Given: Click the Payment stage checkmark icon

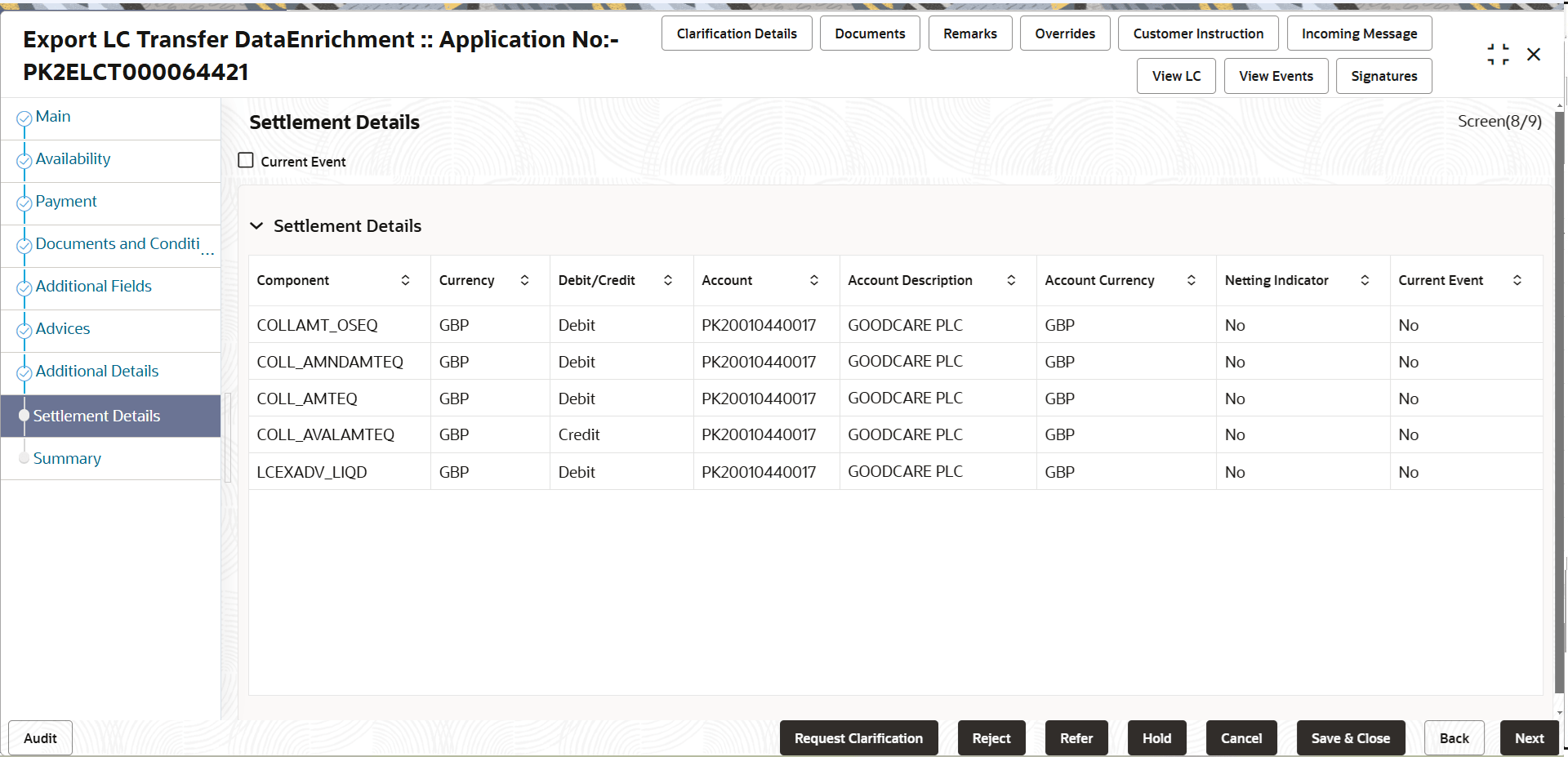Looking at the screenshot, I should 24,201.
